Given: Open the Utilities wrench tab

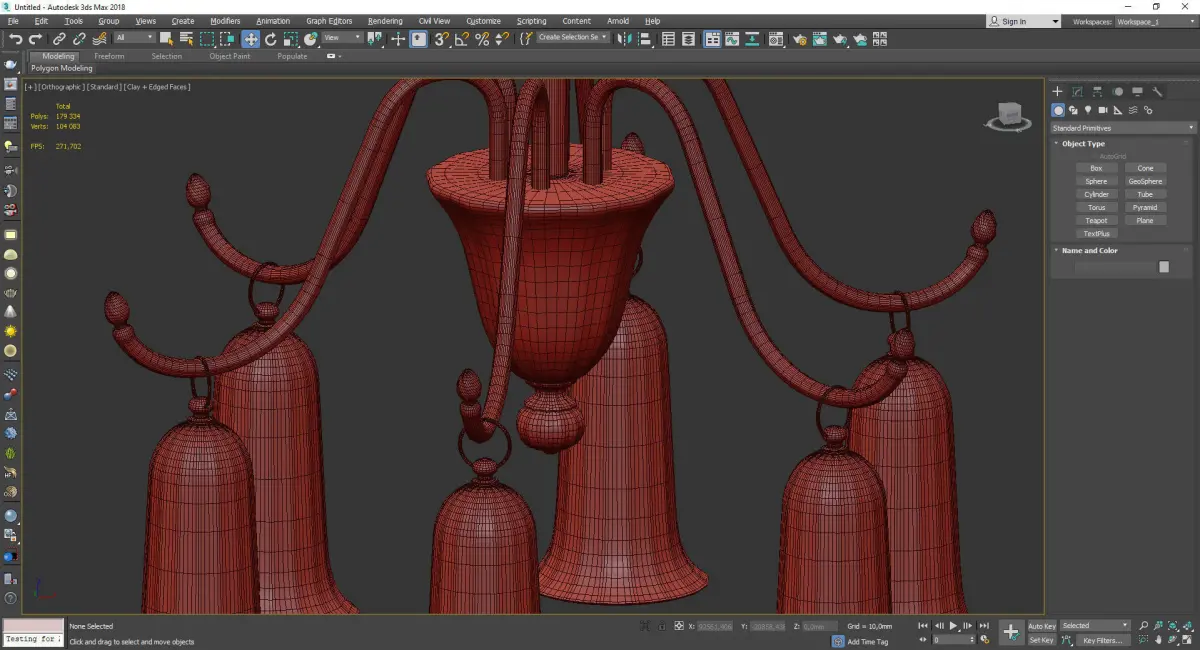Looking at the screenshot, I should click(1157, 91).
